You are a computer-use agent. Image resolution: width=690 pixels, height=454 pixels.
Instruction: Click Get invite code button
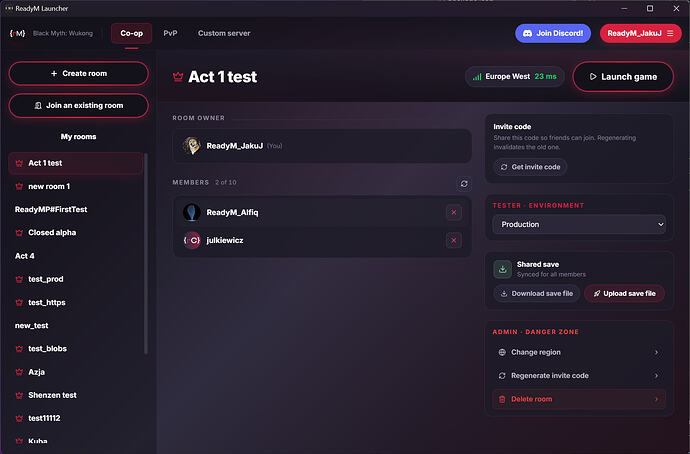point(530,167)
